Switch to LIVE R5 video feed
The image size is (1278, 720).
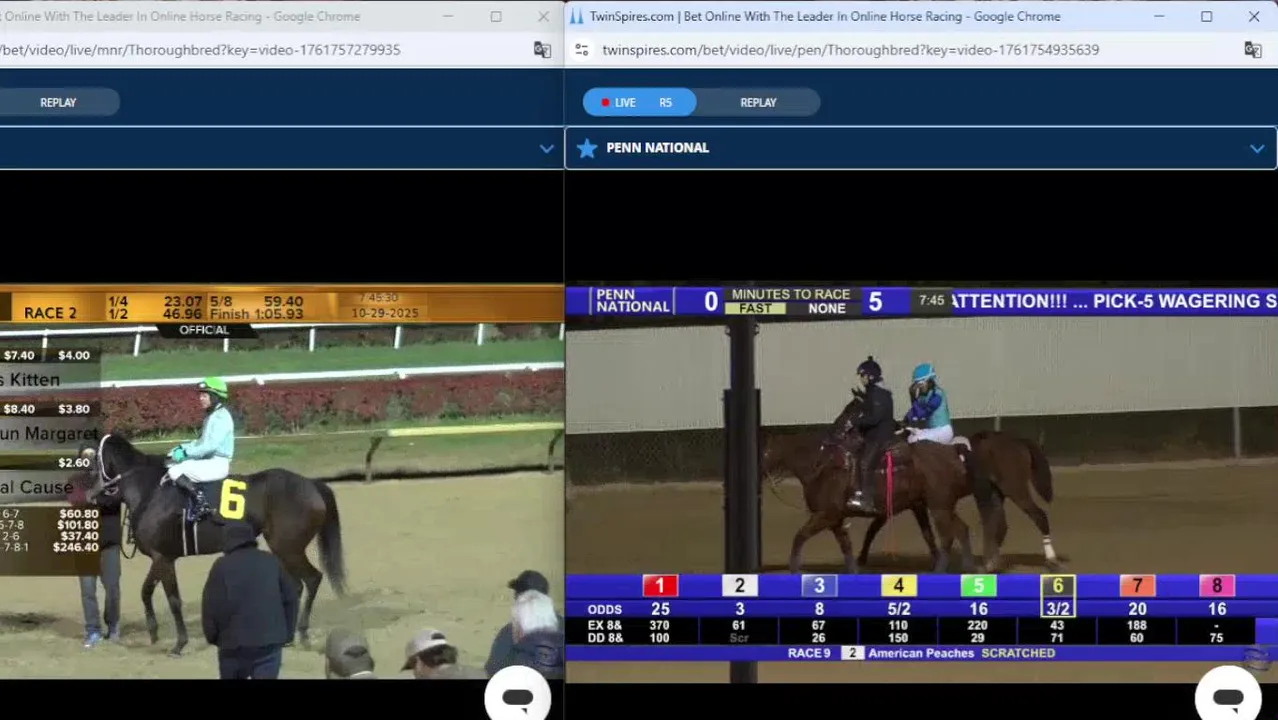point(638,102)
